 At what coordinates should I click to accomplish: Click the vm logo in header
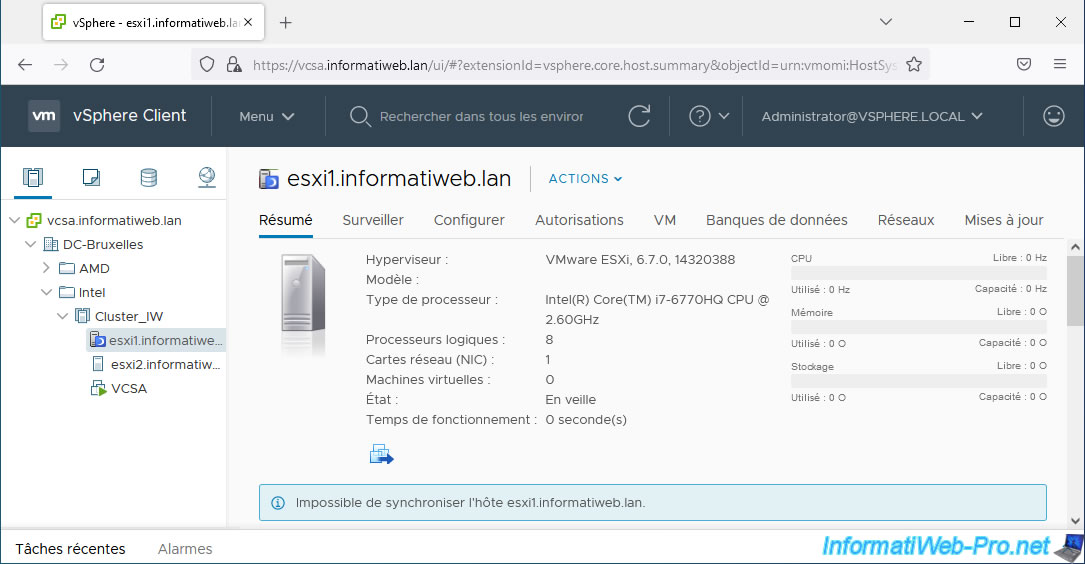[44, 116]
